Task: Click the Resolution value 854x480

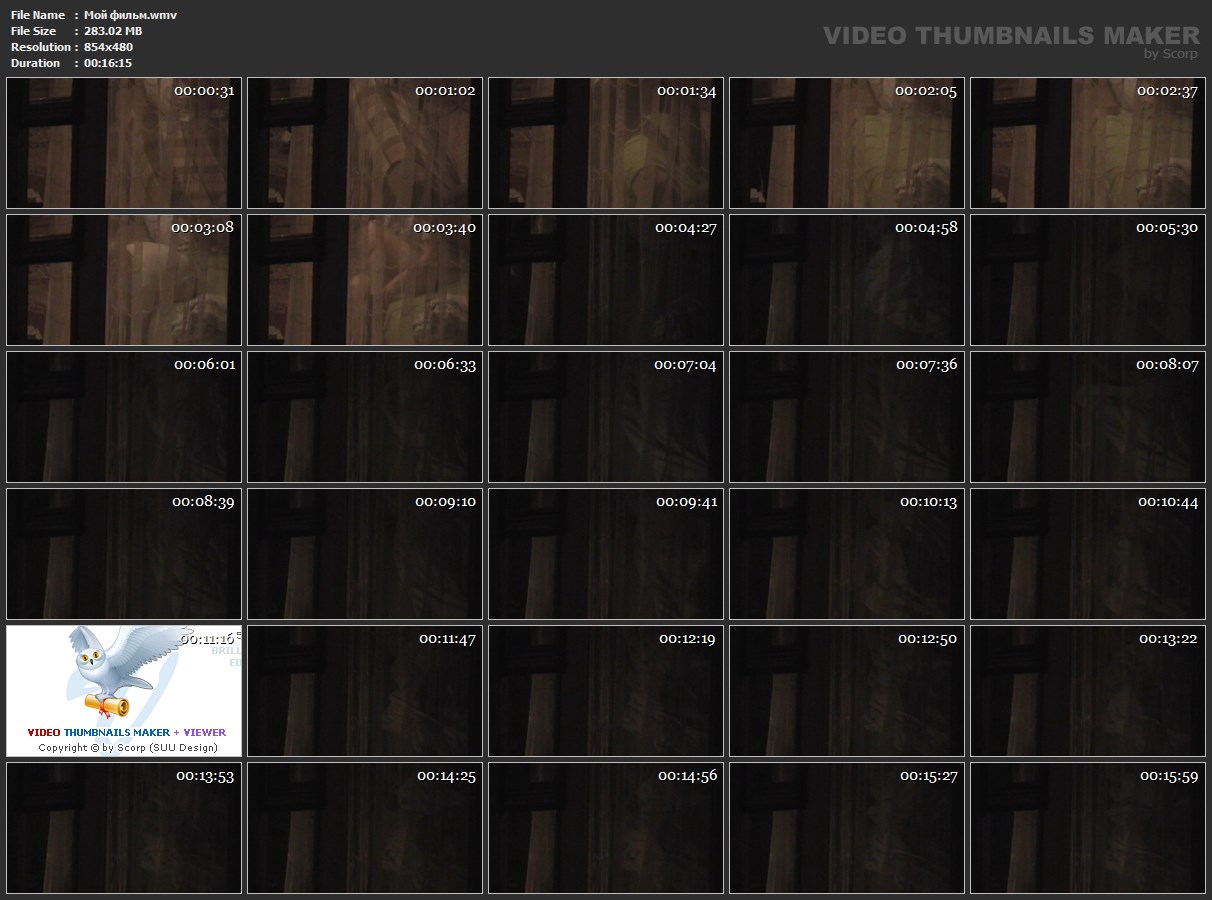Action: point(108,47)
